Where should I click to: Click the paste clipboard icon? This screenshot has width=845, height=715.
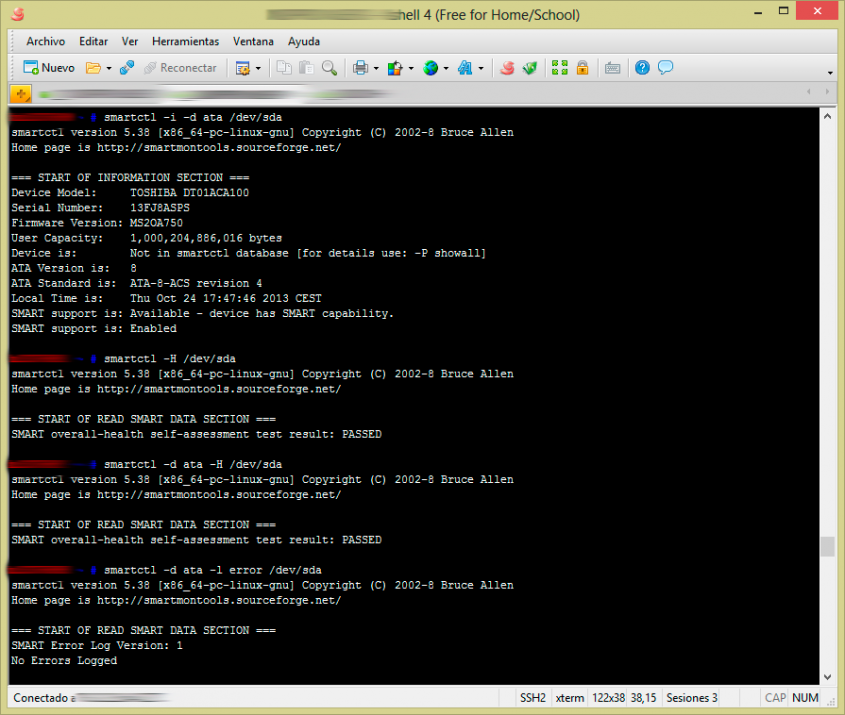(x=307, y=68)
